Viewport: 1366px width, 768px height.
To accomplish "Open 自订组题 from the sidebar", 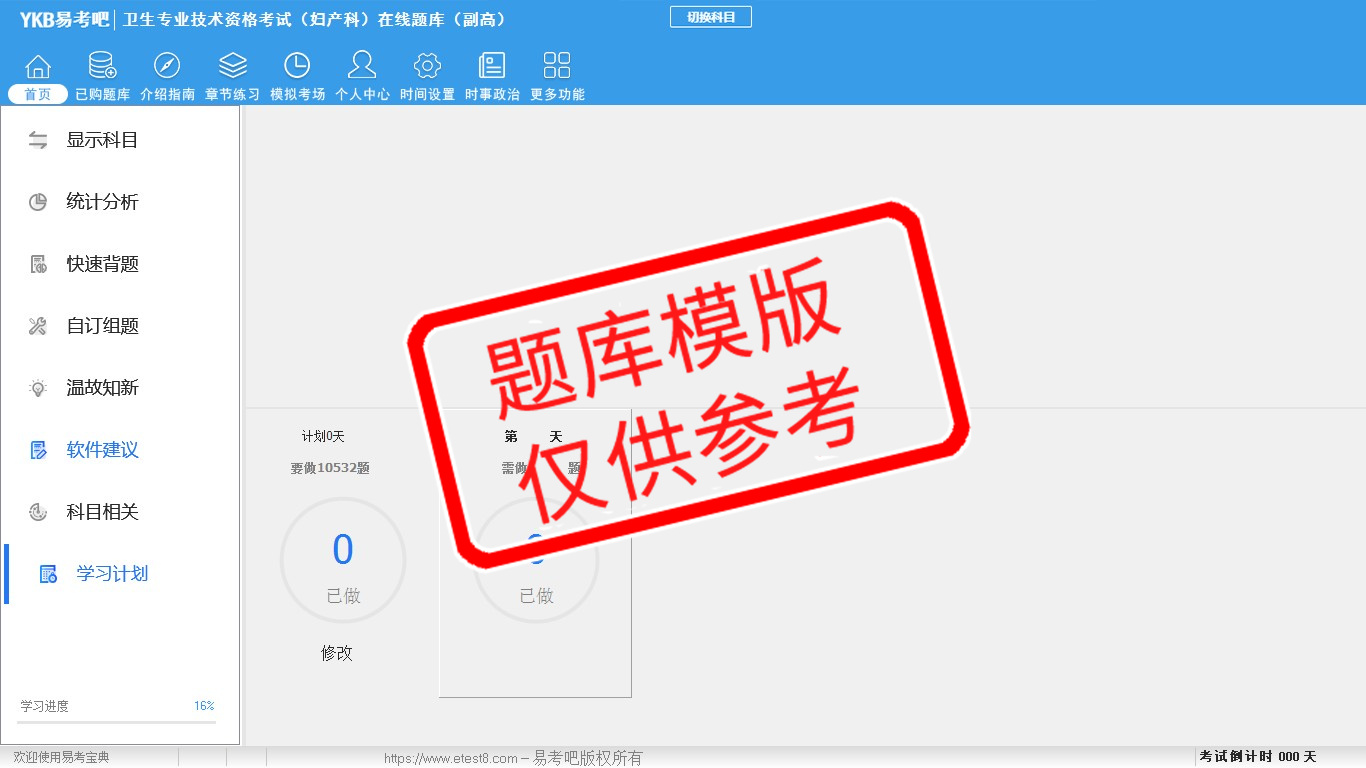I will click(101, 326).
